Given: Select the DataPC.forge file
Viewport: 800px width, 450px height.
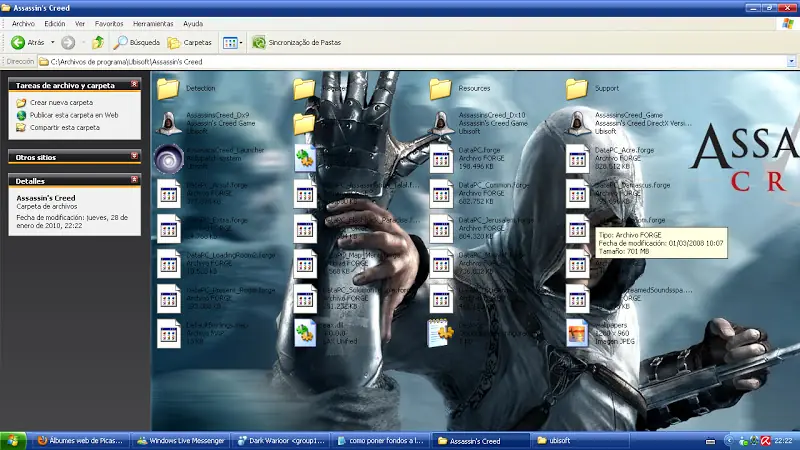Looking at the screenshot, I should point(441,159).
